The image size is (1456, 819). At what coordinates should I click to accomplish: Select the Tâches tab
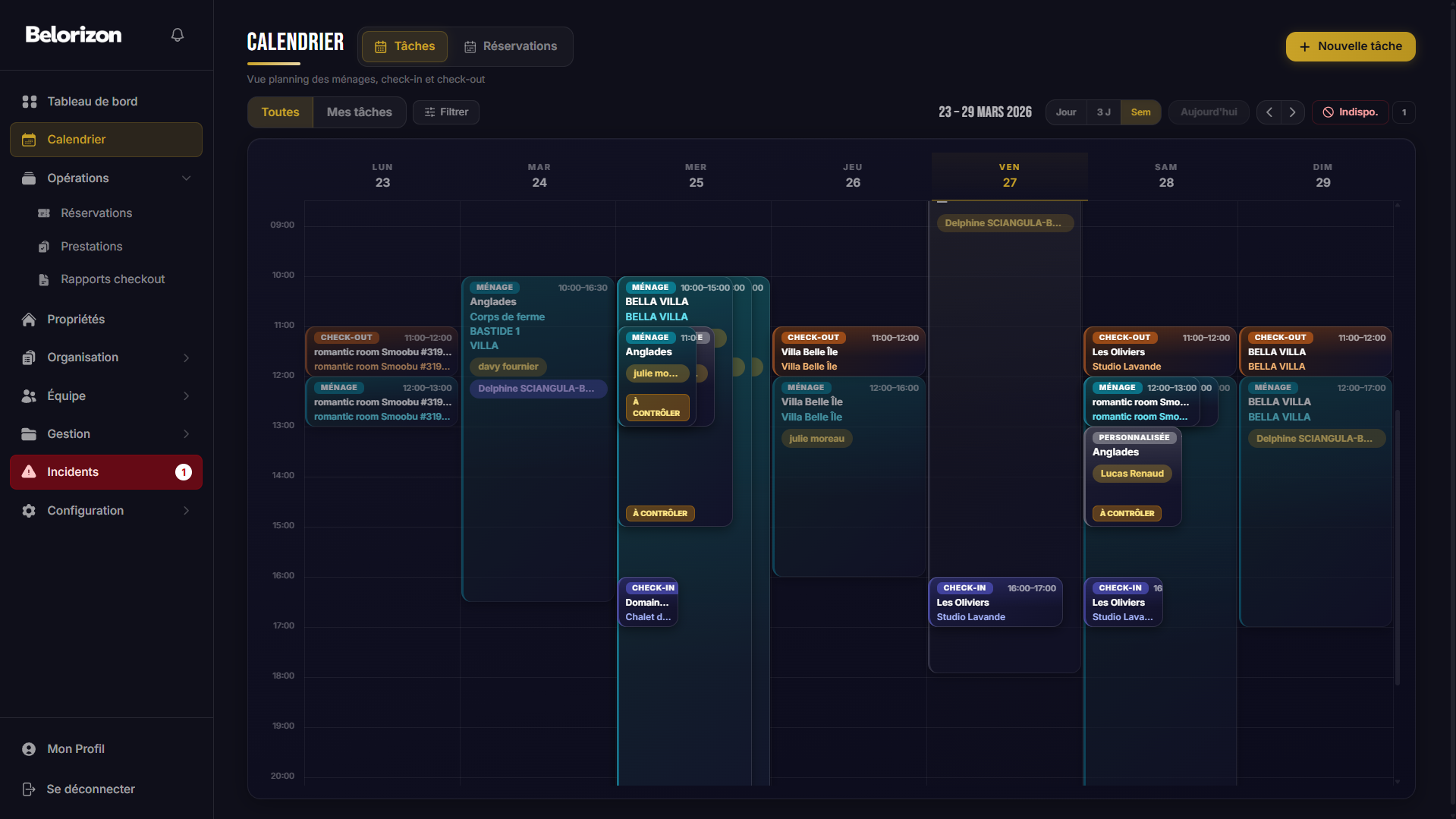(404, 46)
